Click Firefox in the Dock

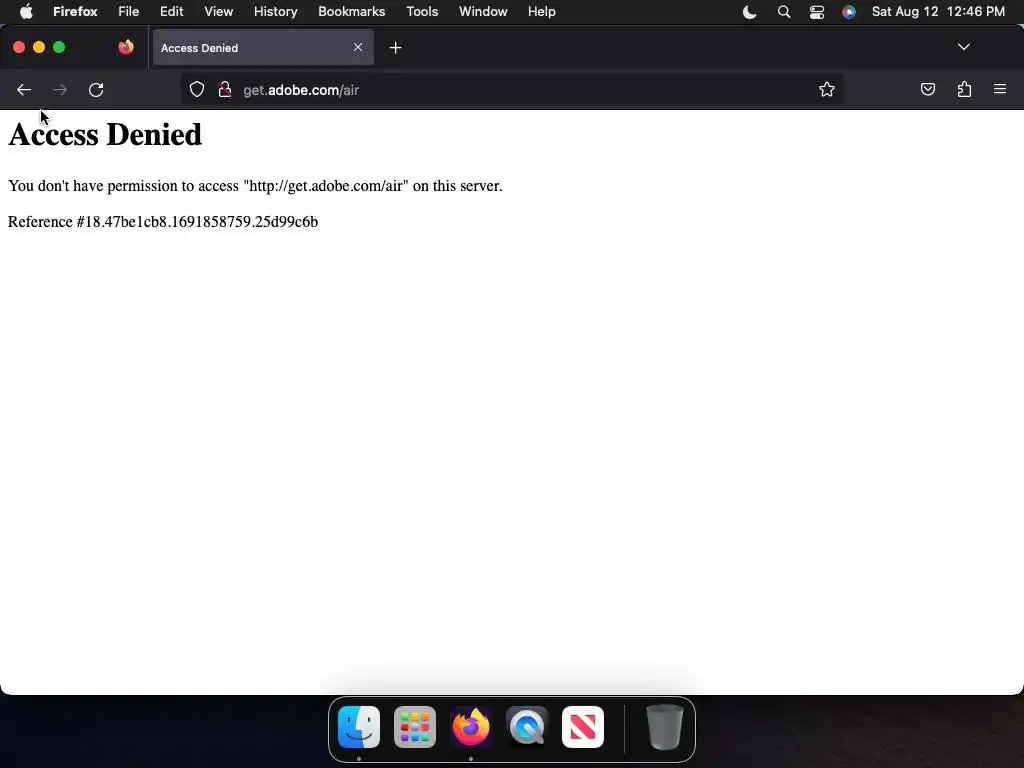(x=471, y=727)
